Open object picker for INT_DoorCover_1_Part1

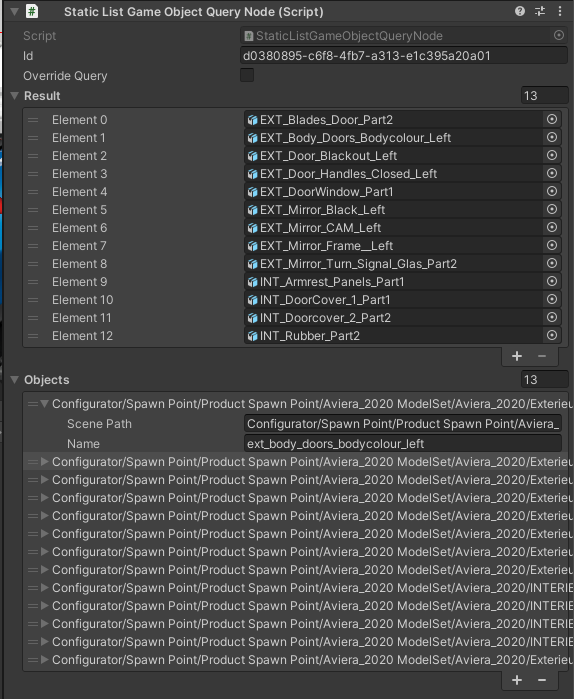click(x=552, y=299)
